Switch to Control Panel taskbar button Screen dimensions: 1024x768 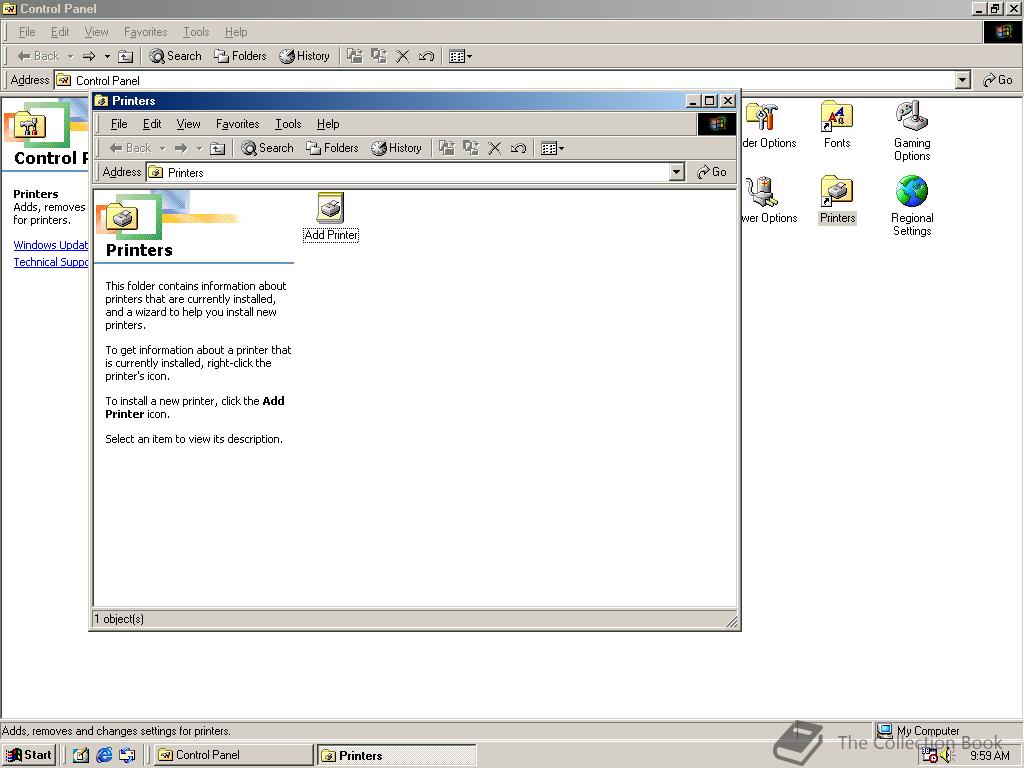(233, 755)
